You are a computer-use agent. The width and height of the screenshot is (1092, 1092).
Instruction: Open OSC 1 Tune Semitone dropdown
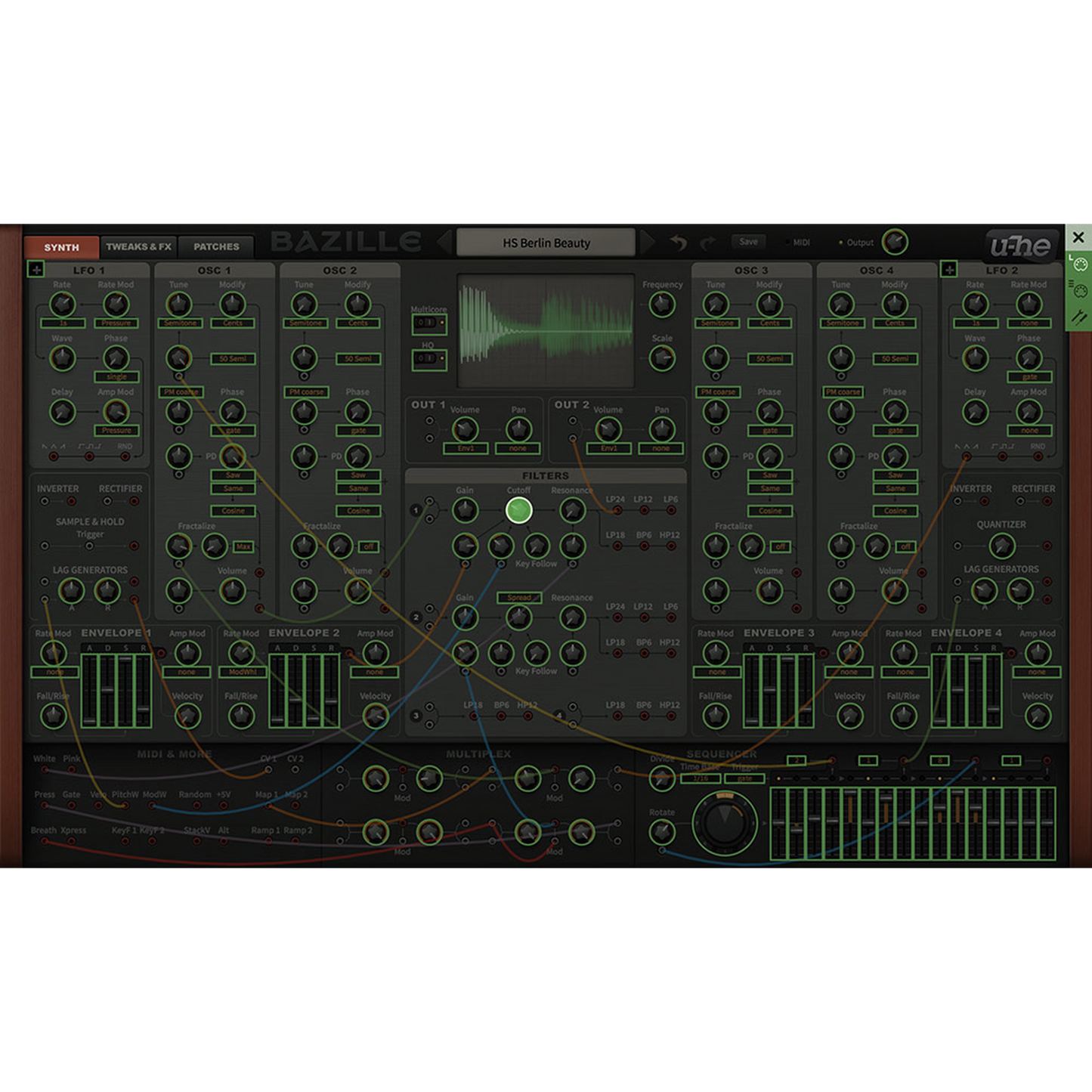[x=179, y=323]
